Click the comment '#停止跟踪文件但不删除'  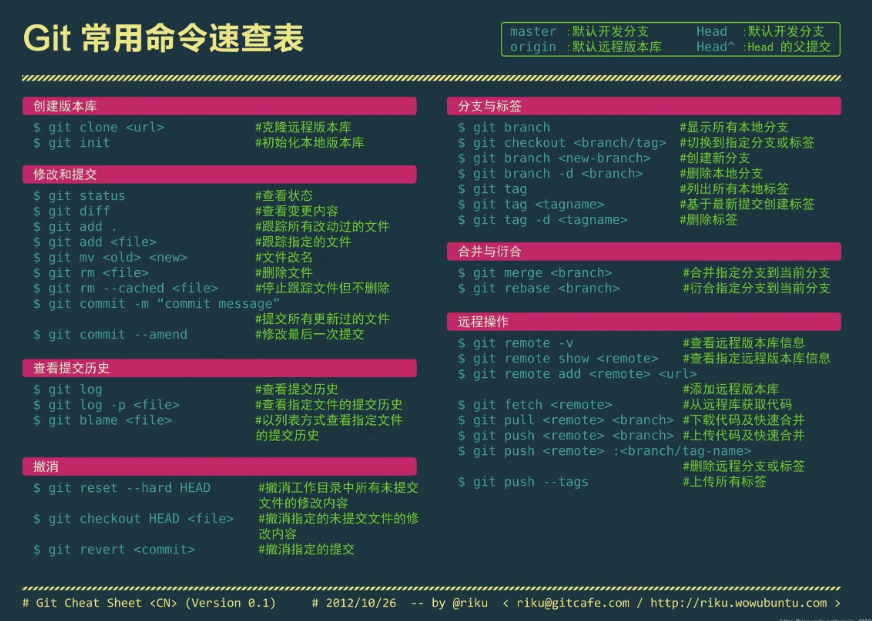point(323,289)
